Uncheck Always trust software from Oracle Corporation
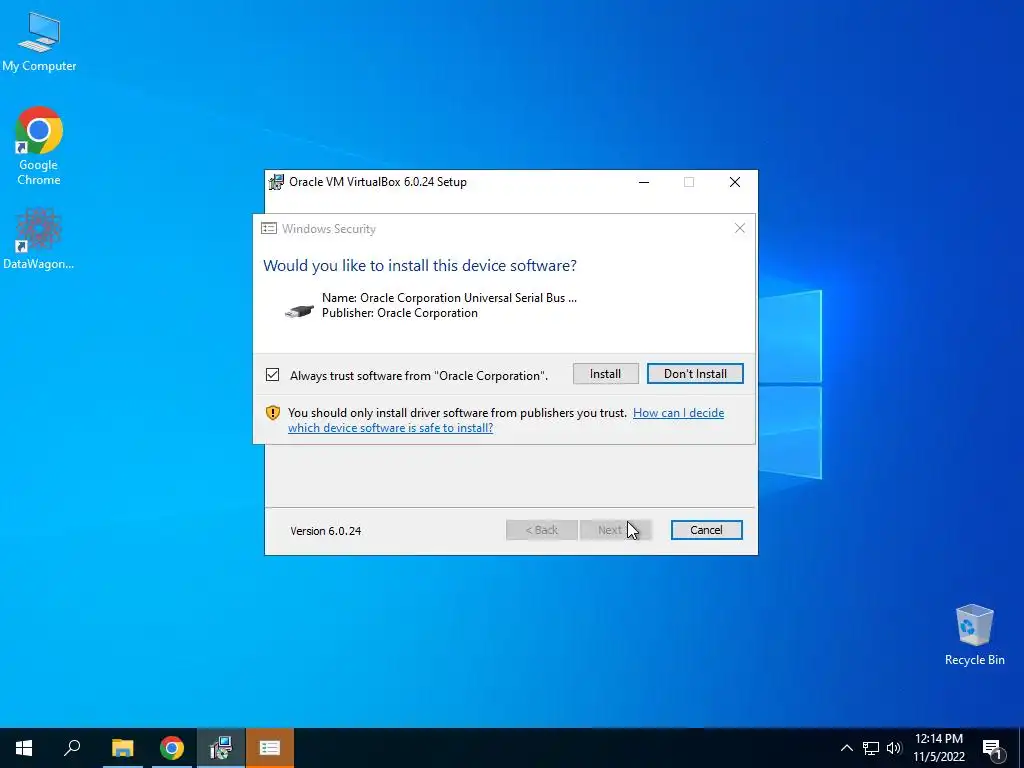This screenshot has width=1024, height=768. coord(272,375)
